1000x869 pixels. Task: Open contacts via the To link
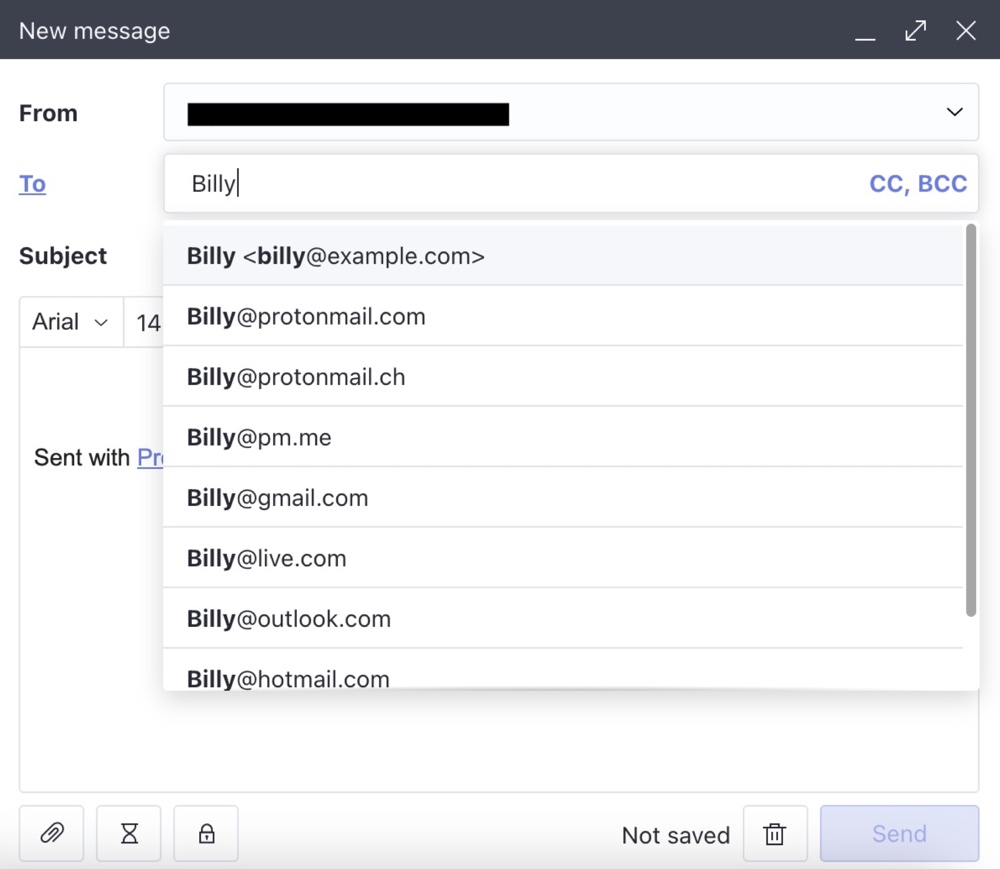tap(33, 184)
